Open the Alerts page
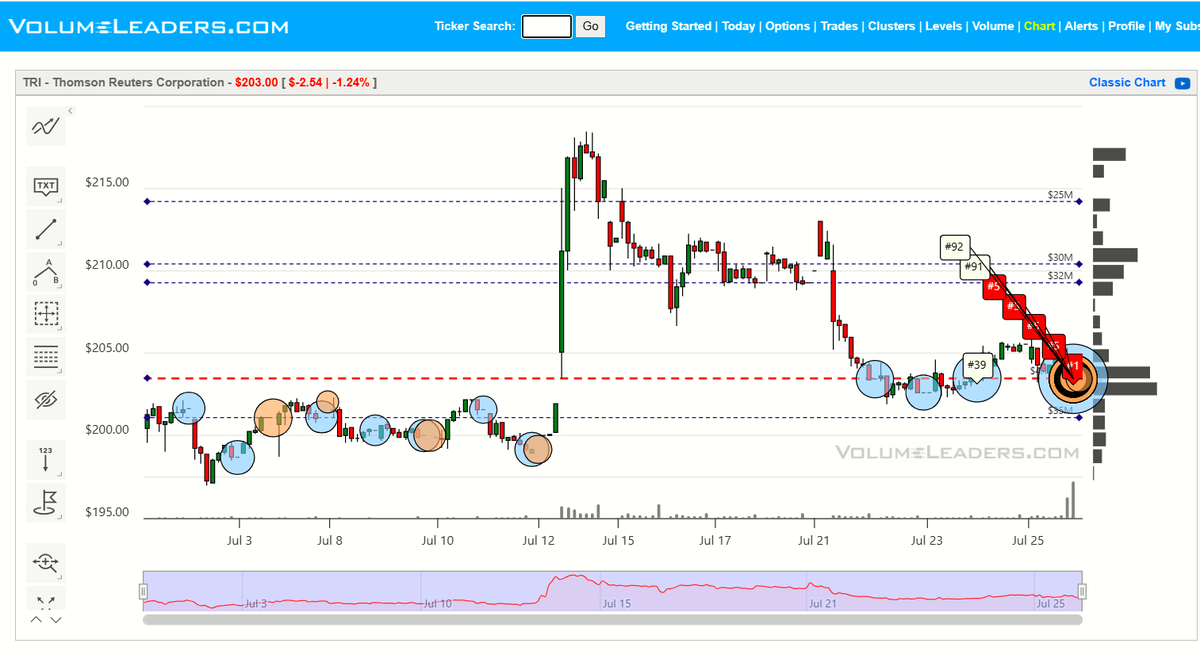 pyautogui.click(x=1081, y=26)
